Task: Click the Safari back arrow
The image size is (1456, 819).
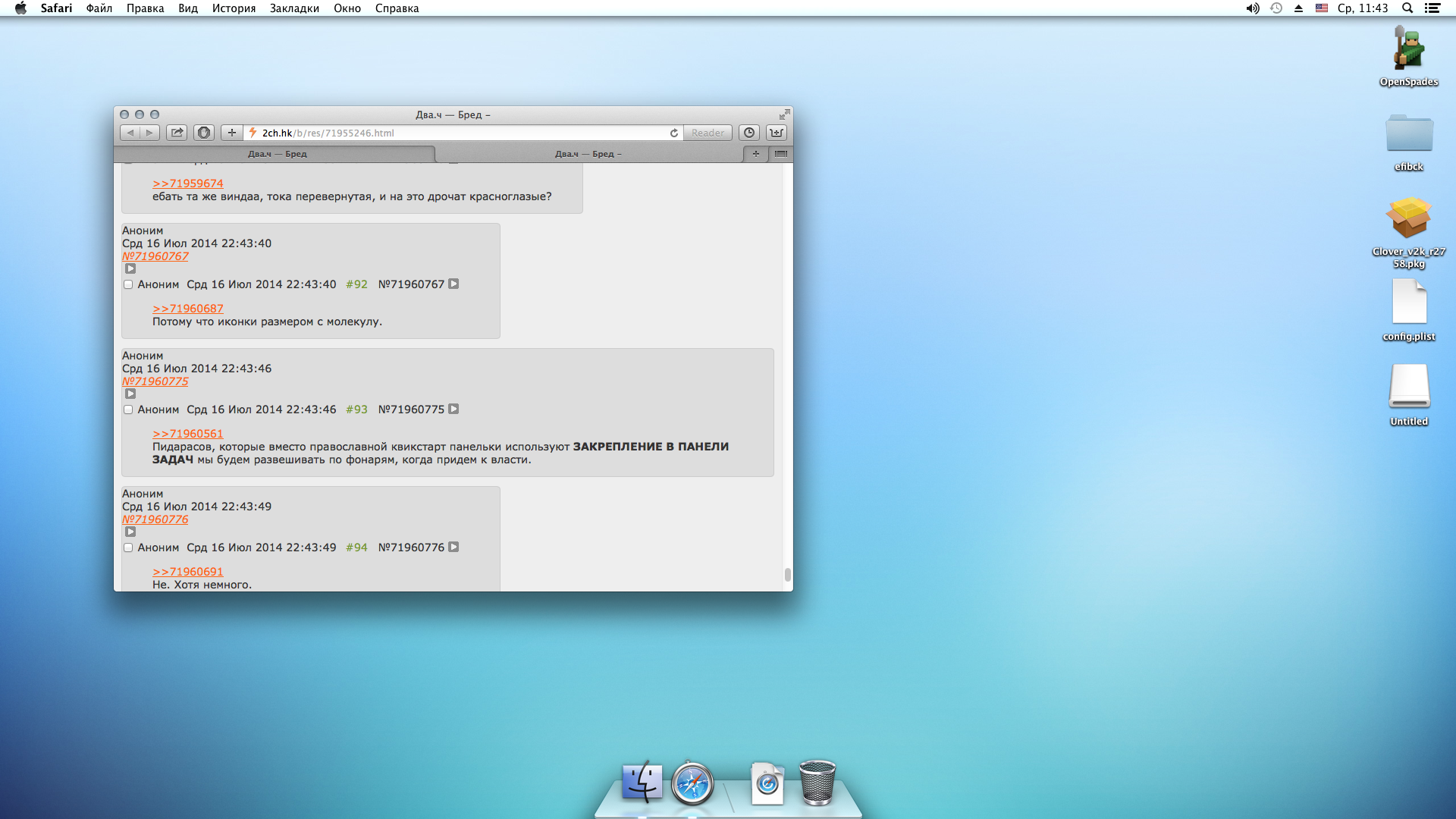Action: pos(130,133)
